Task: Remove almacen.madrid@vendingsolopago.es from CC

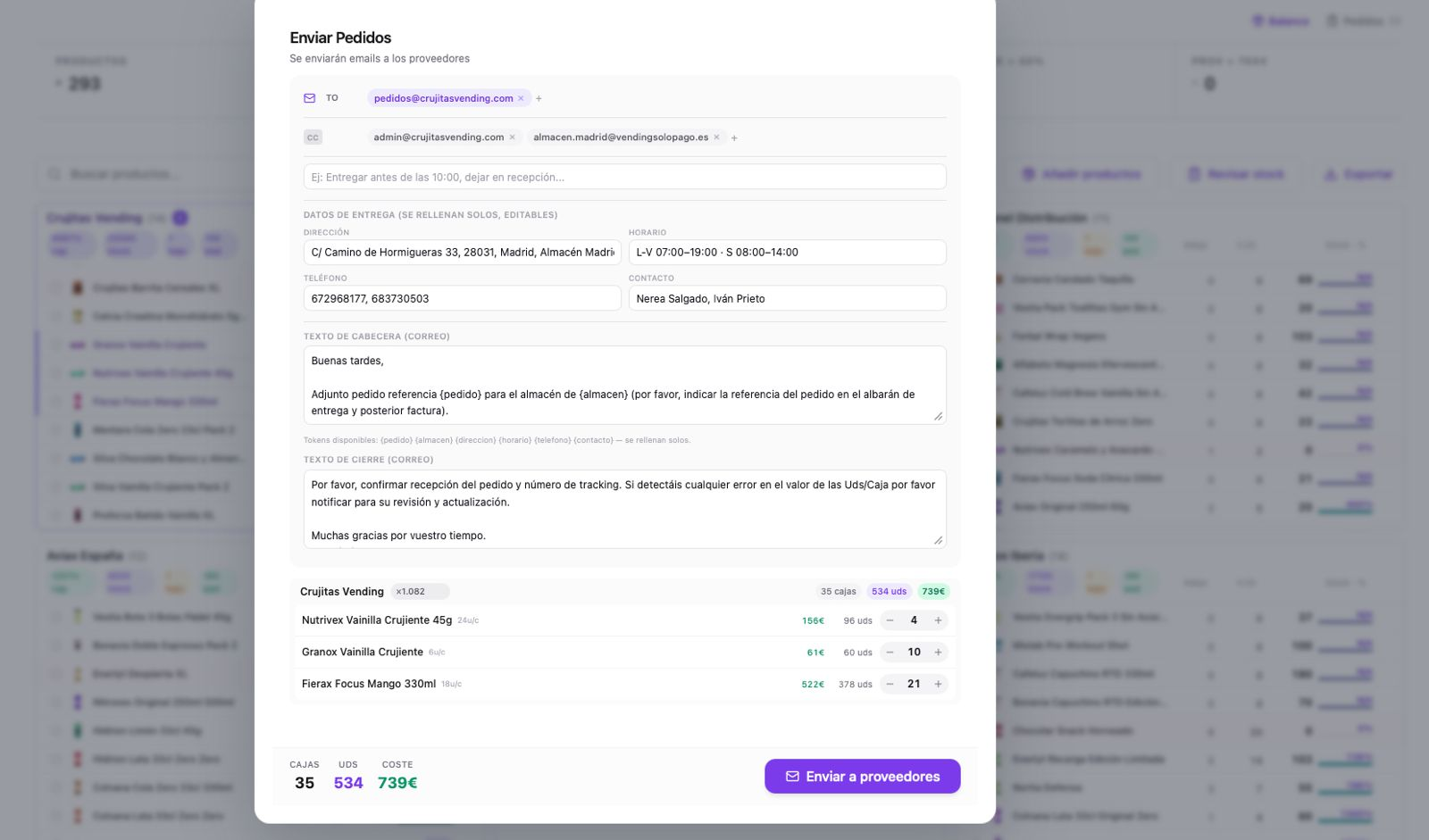Action: tap(716, 137)
